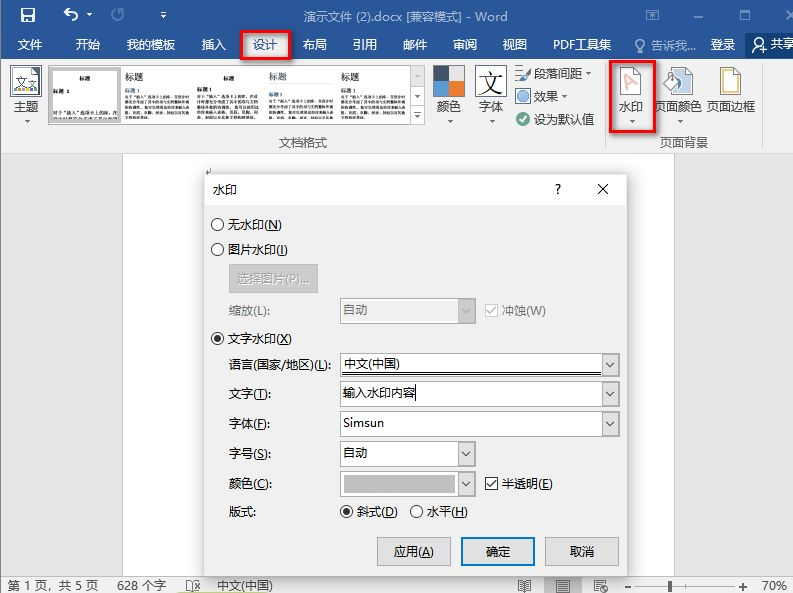Switch to the 审阅 review tab

[x=465, y=45]
